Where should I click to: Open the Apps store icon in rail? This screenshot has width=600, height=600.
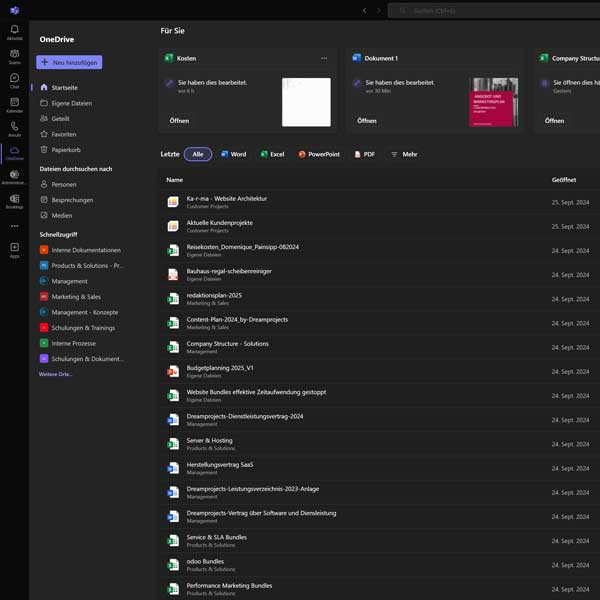(15, 247)
